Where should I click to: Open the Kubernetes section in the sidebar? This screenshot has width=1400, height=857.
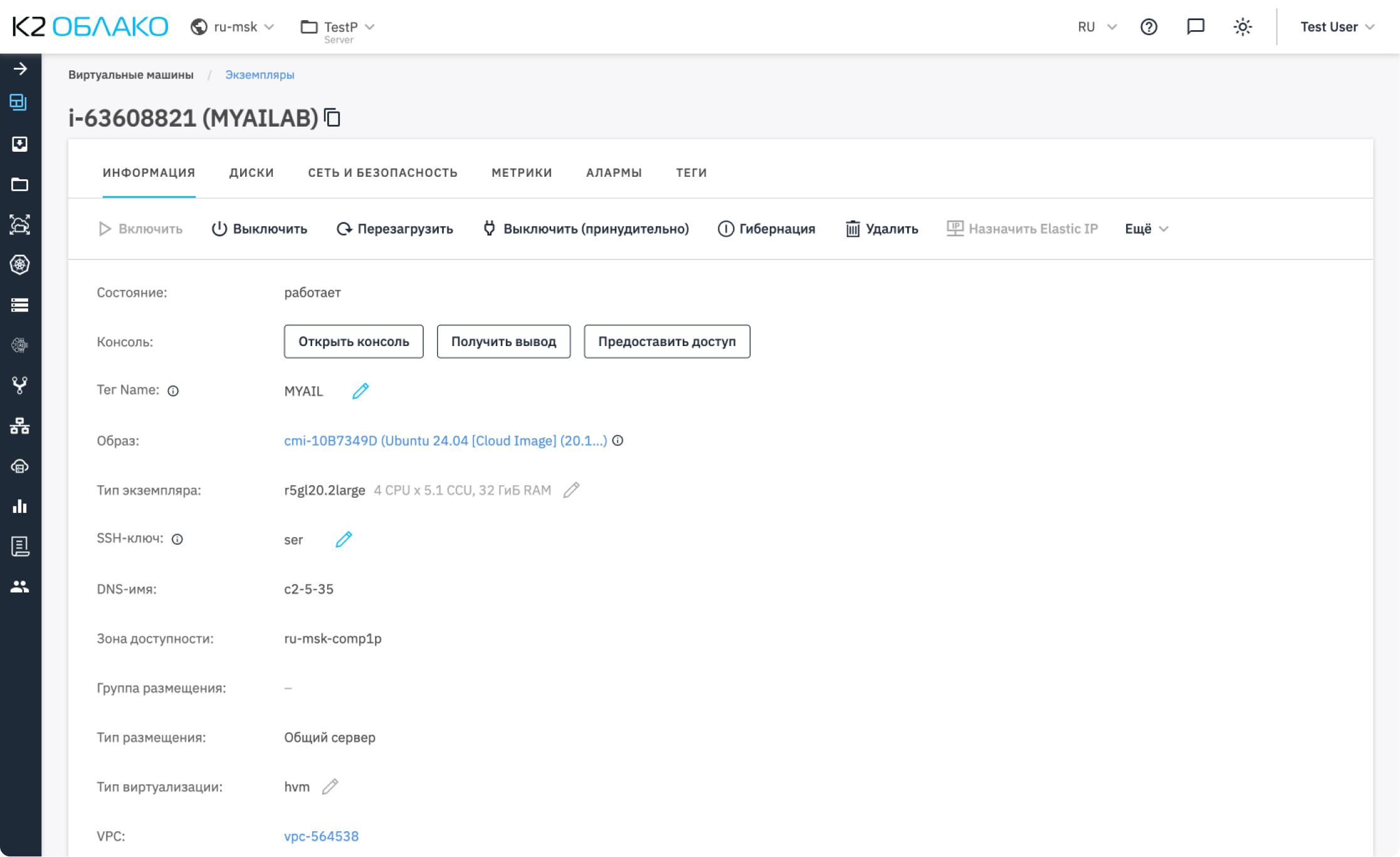(x=20, y=265)
